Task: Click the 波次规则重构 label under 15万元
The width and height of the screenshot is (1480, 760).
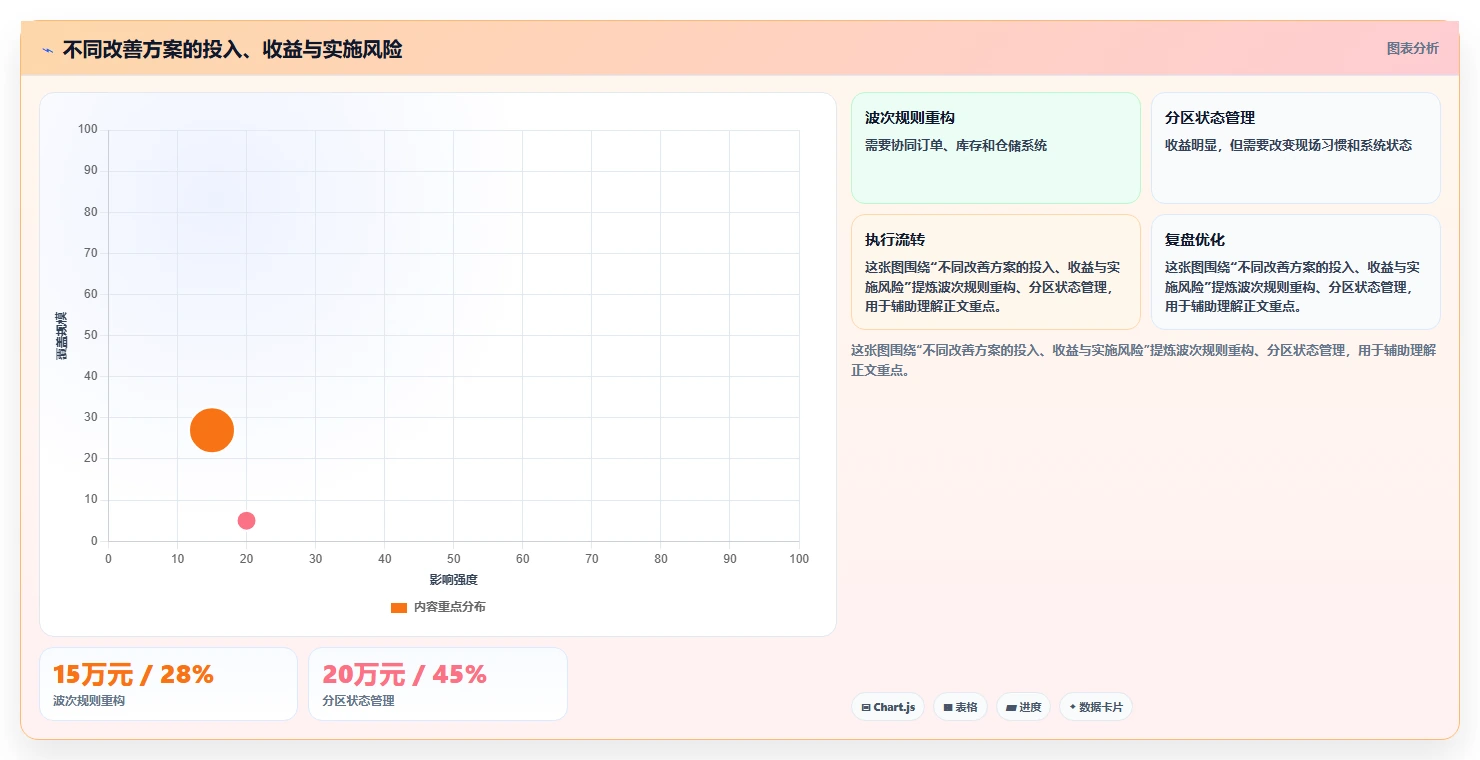Action: [89, 701]
